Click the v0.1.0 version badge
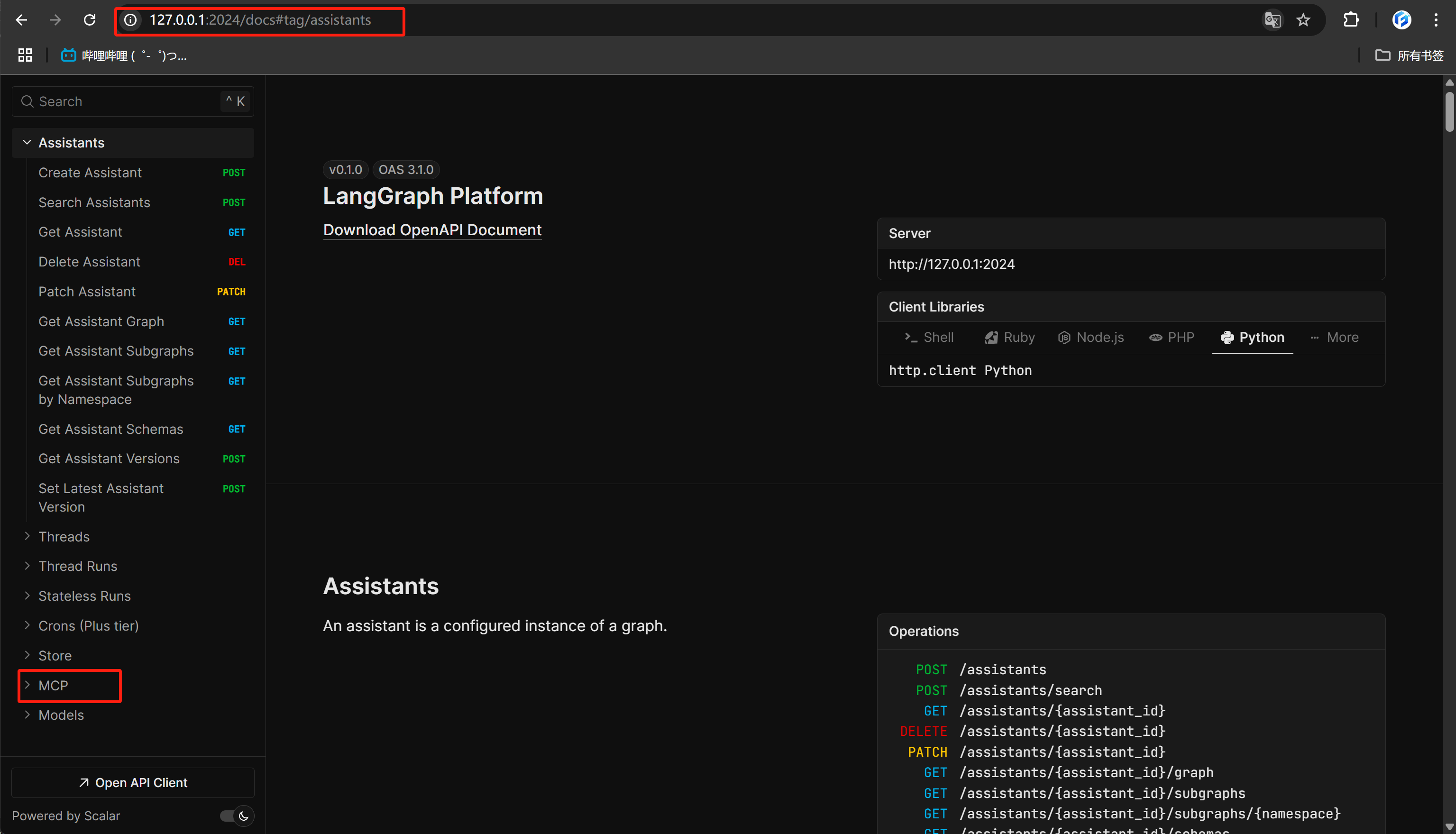 tap(345, 170)
